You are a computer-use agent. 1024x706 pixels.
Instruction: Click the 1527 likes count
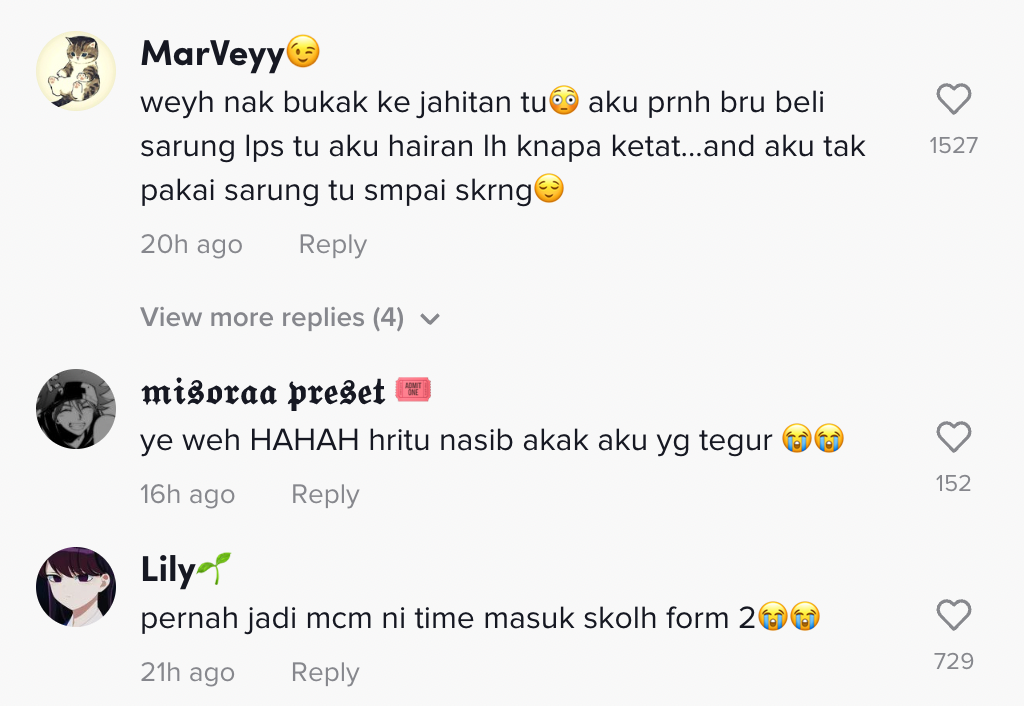coord(953,145)
